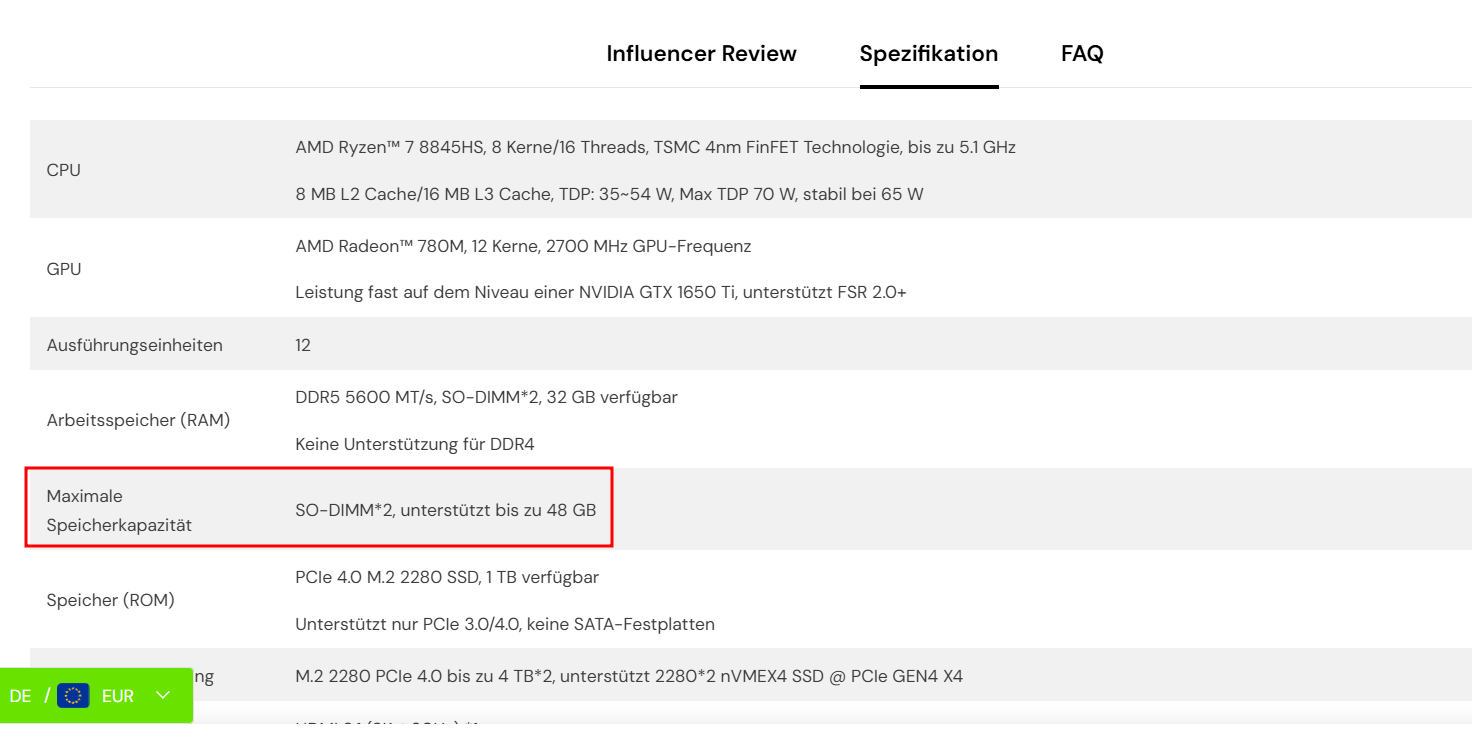The width and height of the screenshot is (1472, 729).
Task: Click the M.2 2280 PCIe 4.0 expansion text
Action: click(x=629, y=676)
